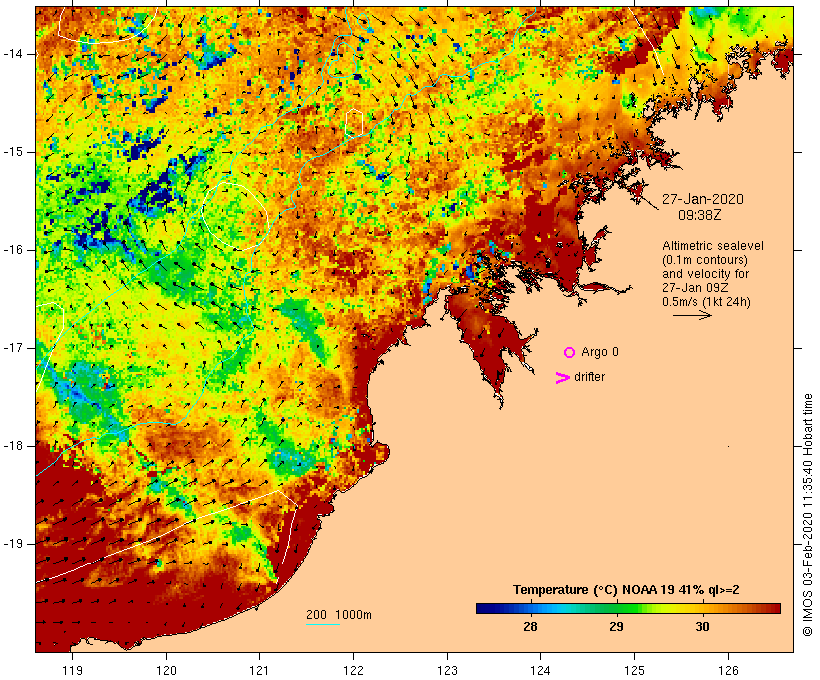
Task: Click the latitude -14 axis label
Action: pos(13,54)
